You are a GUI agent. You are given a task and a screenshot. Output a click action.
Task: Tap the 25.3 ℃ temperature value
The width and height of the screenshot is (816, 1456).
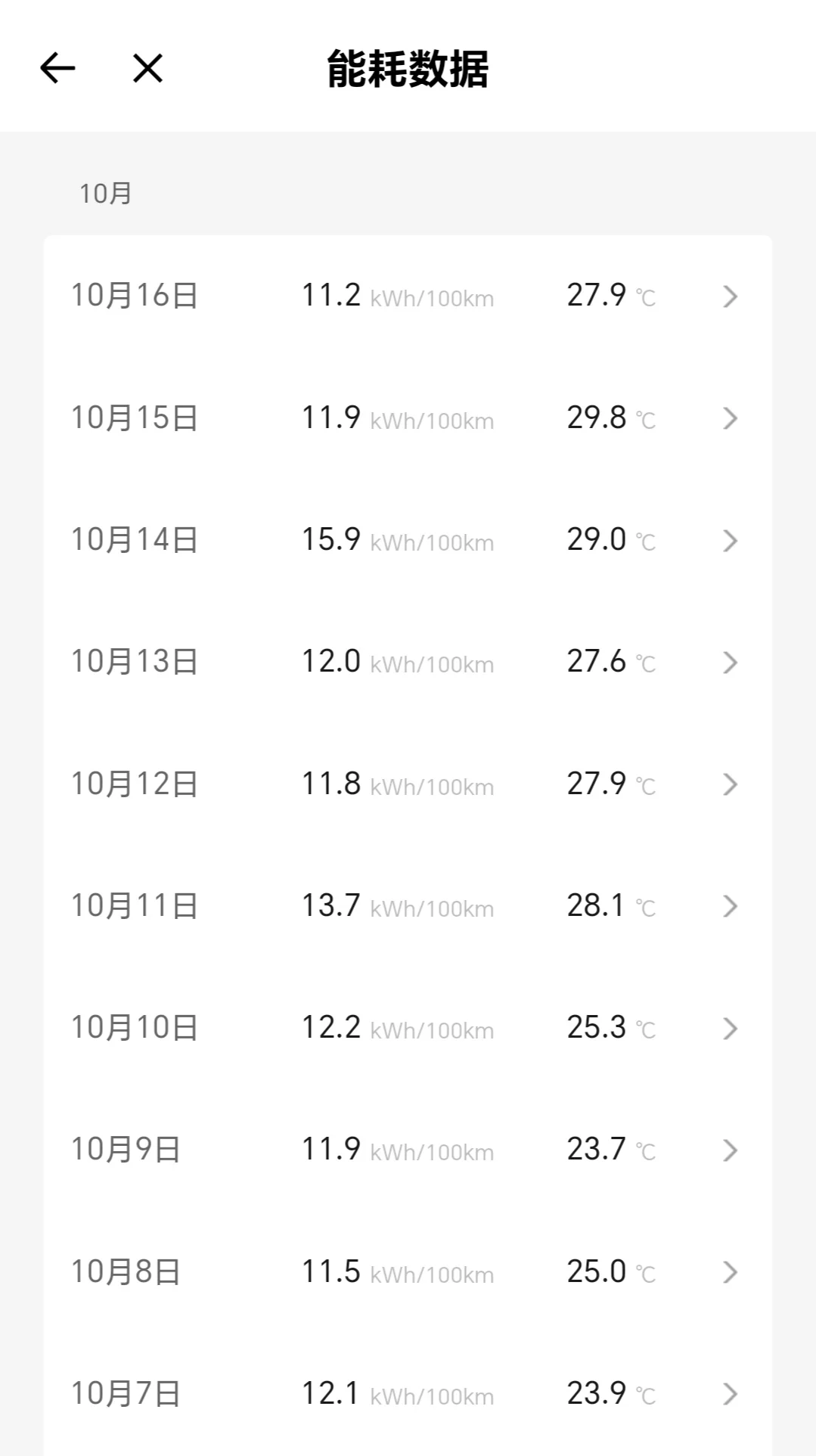tap(611, 1028)
